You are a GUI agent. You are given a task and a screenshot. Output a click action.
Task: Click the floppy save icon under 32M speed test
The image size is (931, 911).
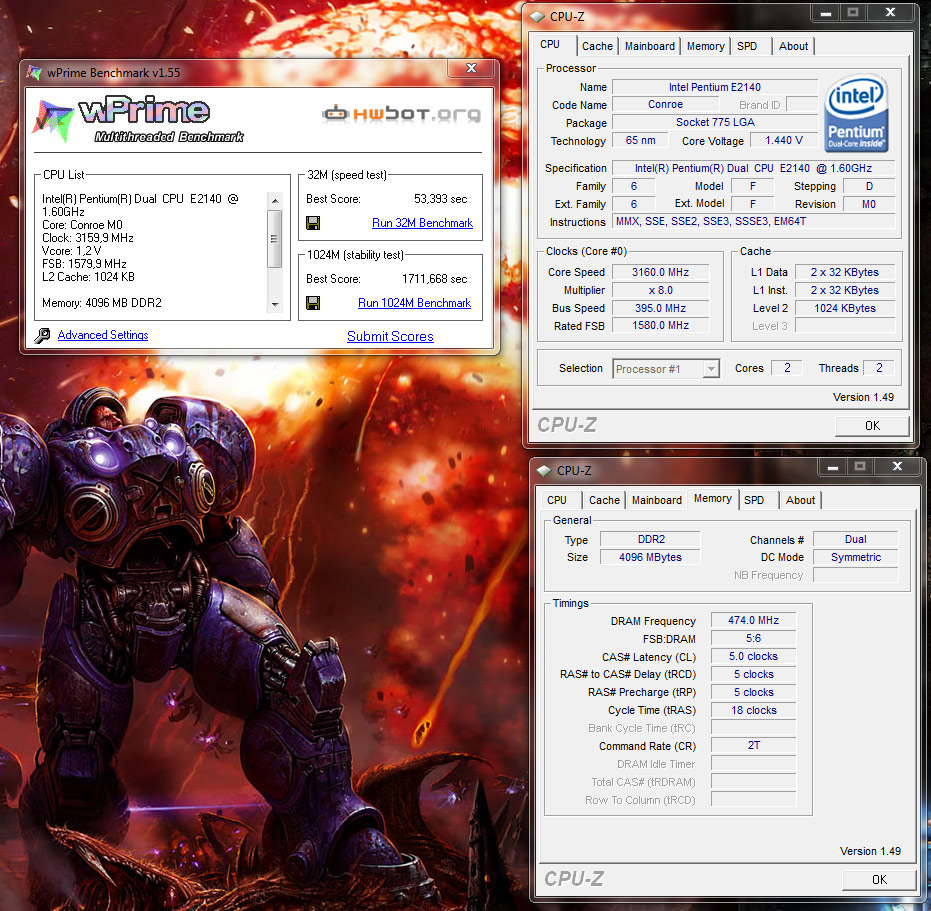pos(312,223)
